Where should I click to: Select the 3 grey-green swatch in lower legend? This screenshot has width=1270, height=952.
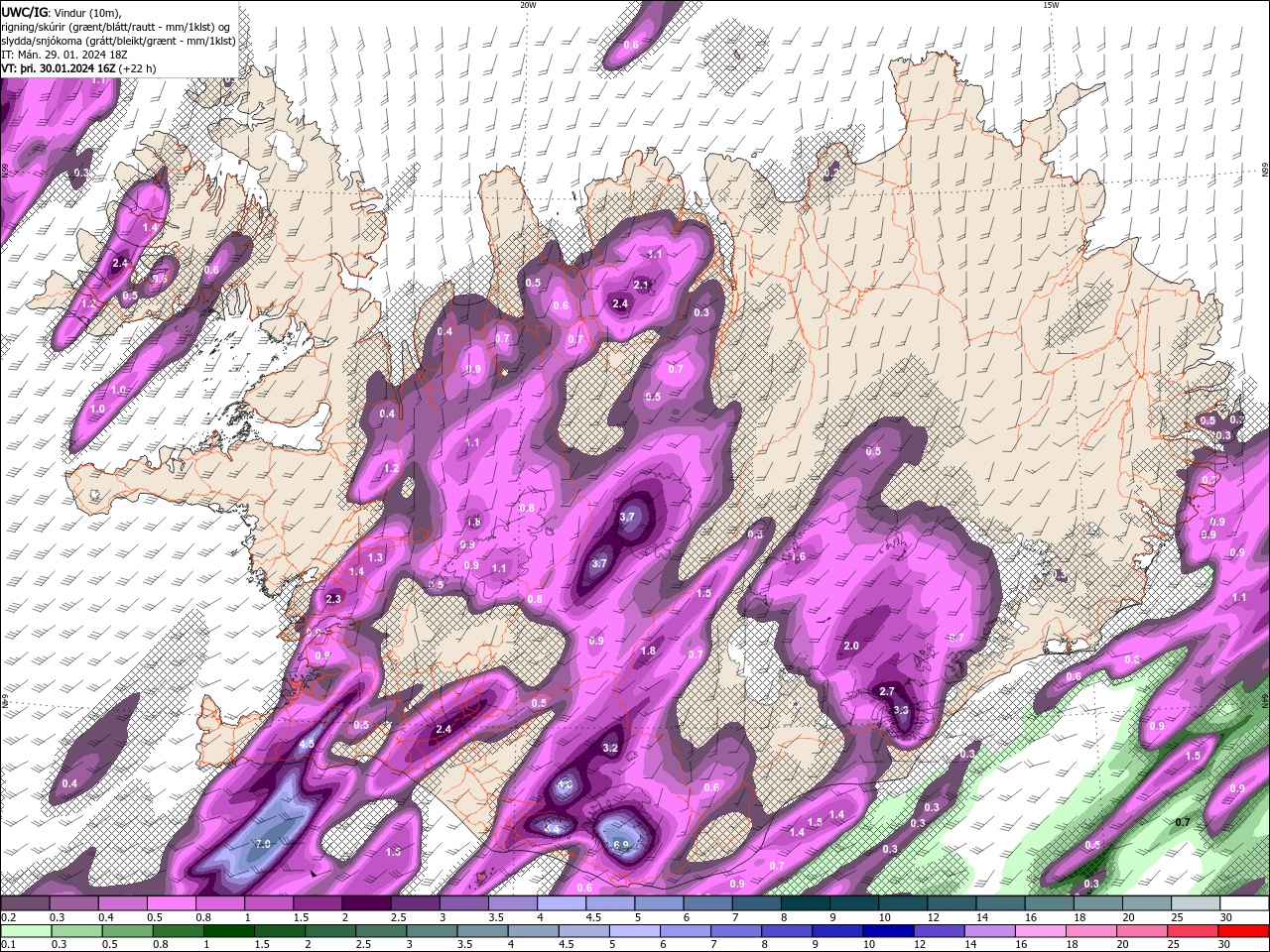click(x=431, y=931)
